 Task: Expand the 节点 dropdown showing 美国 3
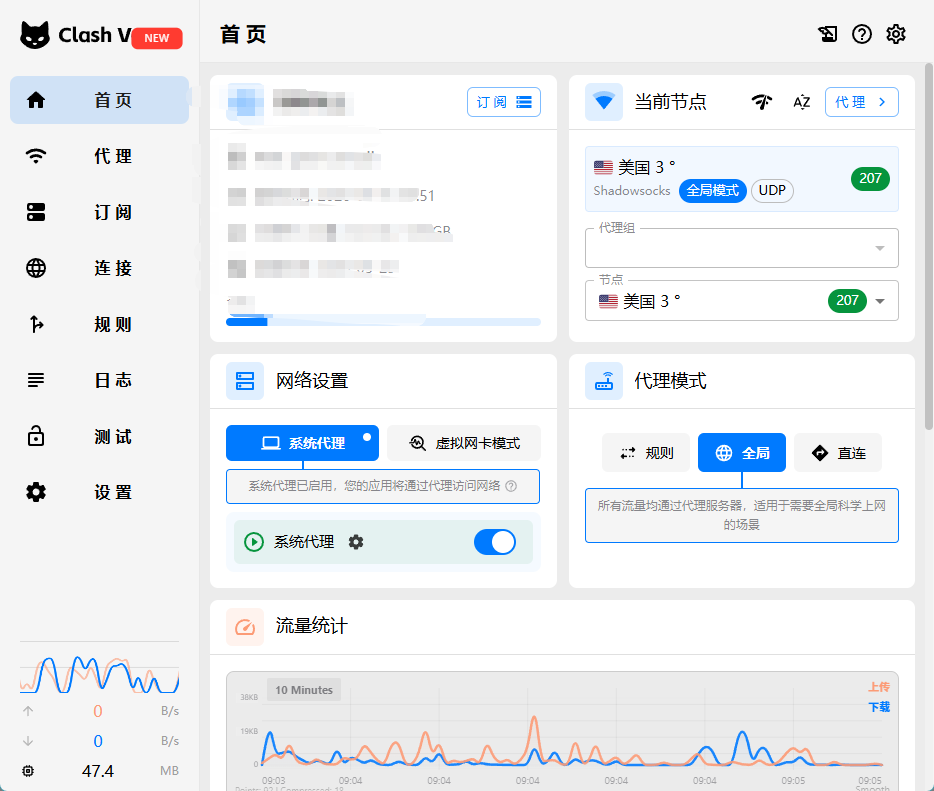tap(742, 301)
